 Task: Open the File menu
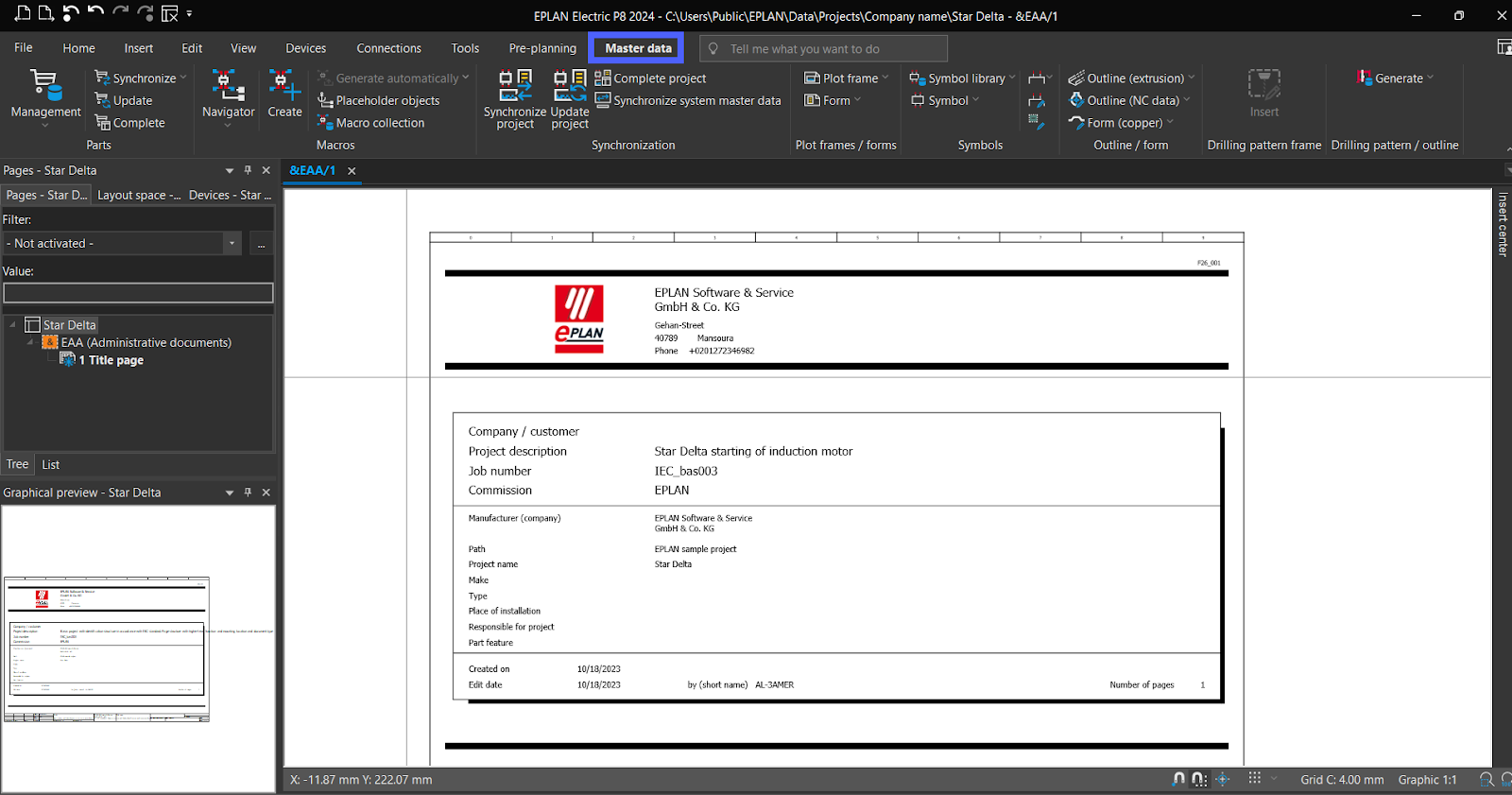coord(24,48)
